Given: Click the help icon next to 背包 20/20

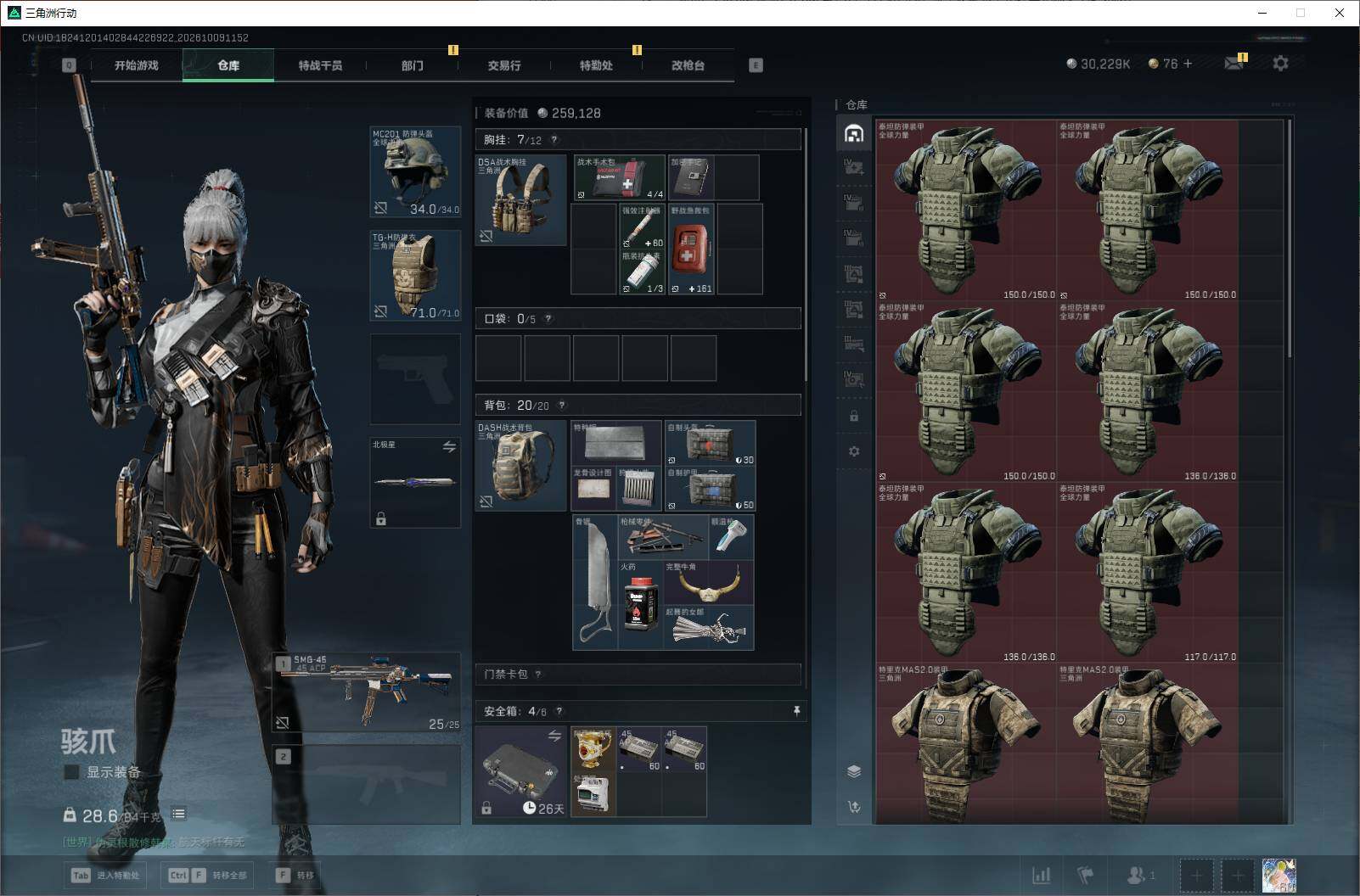Looking at the screenshot, I should point(561,406).
